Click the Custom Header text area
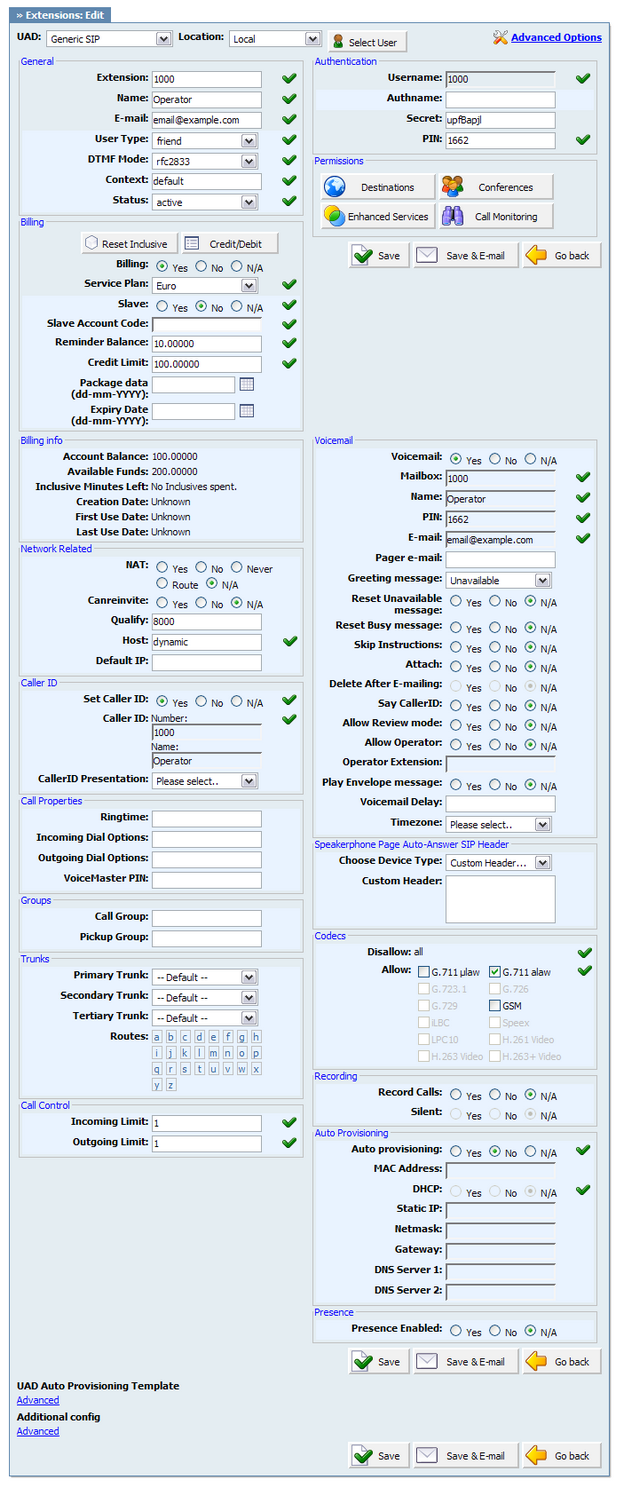The width and height of the screenshot is (640, 1488). [500, 899]
